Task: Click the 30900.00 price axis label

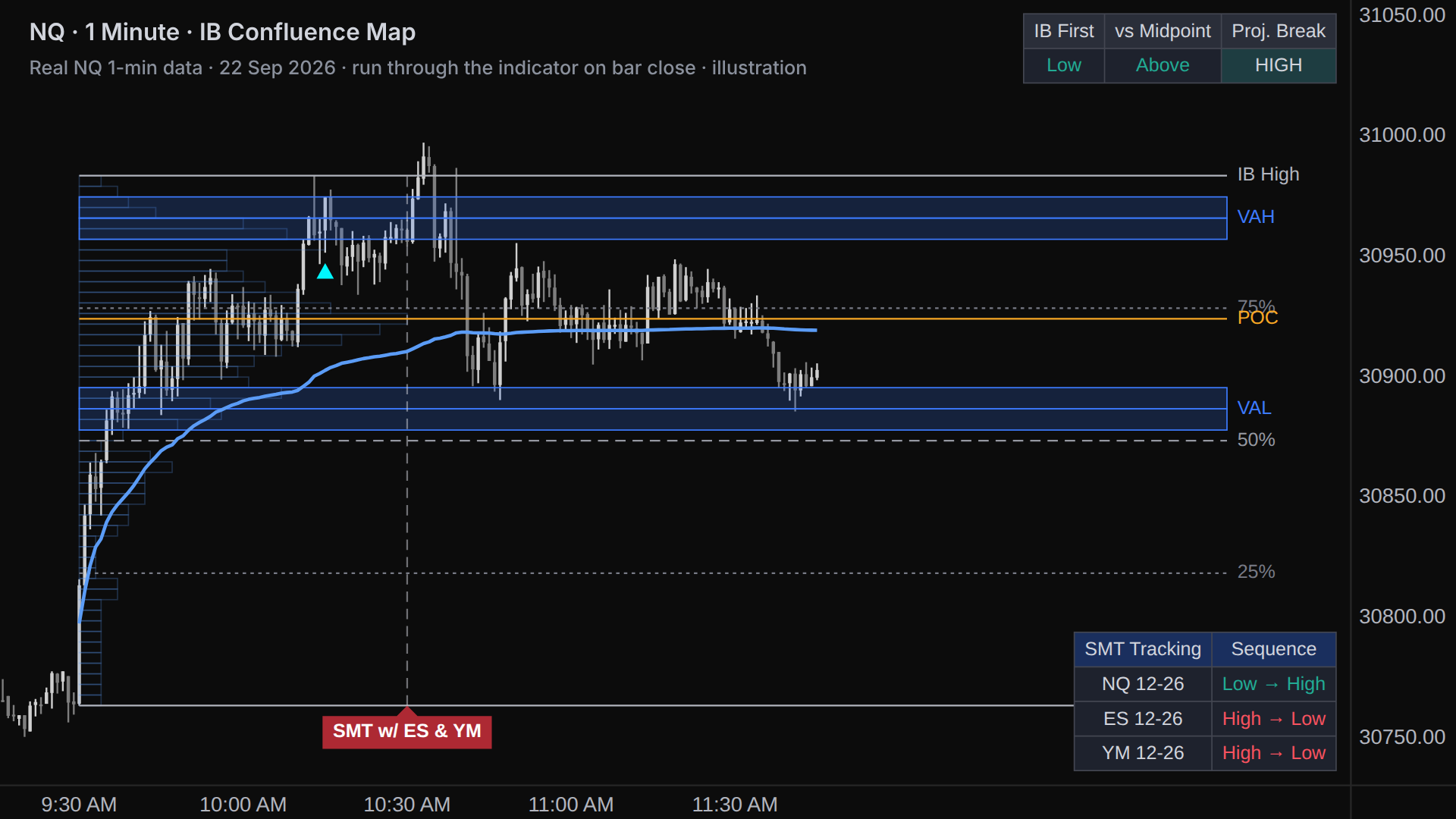Action: [1402, 376]
